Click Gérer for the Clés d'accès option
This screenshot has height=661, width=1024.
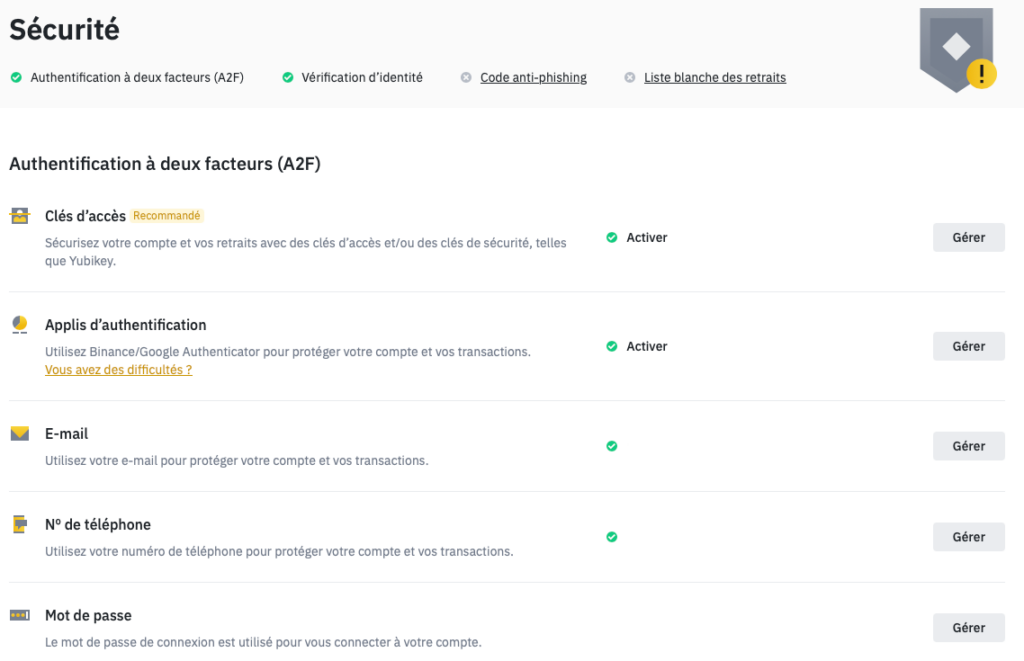click(x=968, y=237)
